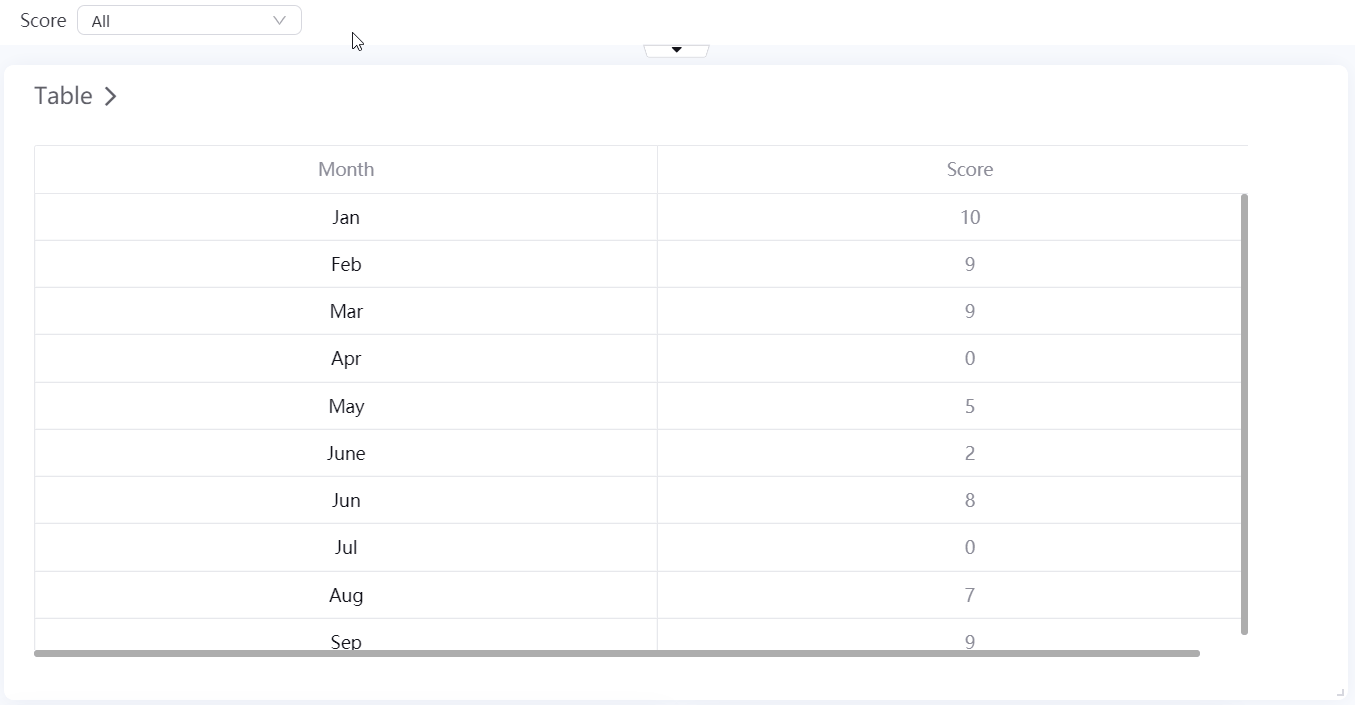Click the Score filter label text
This screenshot has height=705, width=1355.
point(43,21)
